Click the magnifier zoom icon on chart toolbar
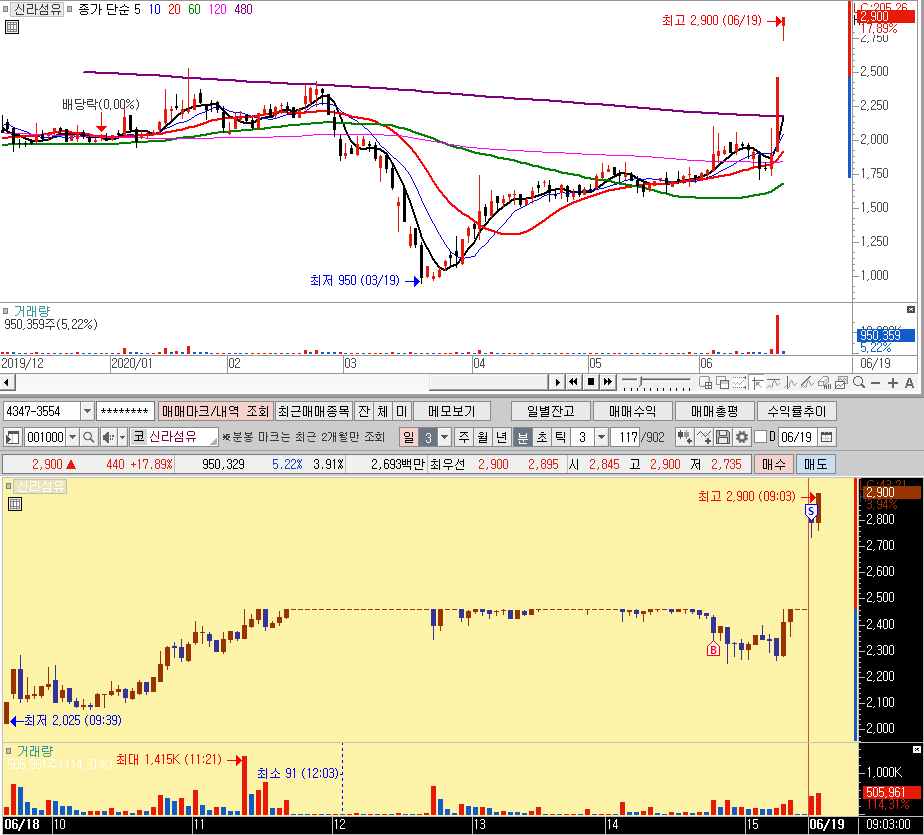The height and width of the screenshot is (835, 924). point(859,382)
